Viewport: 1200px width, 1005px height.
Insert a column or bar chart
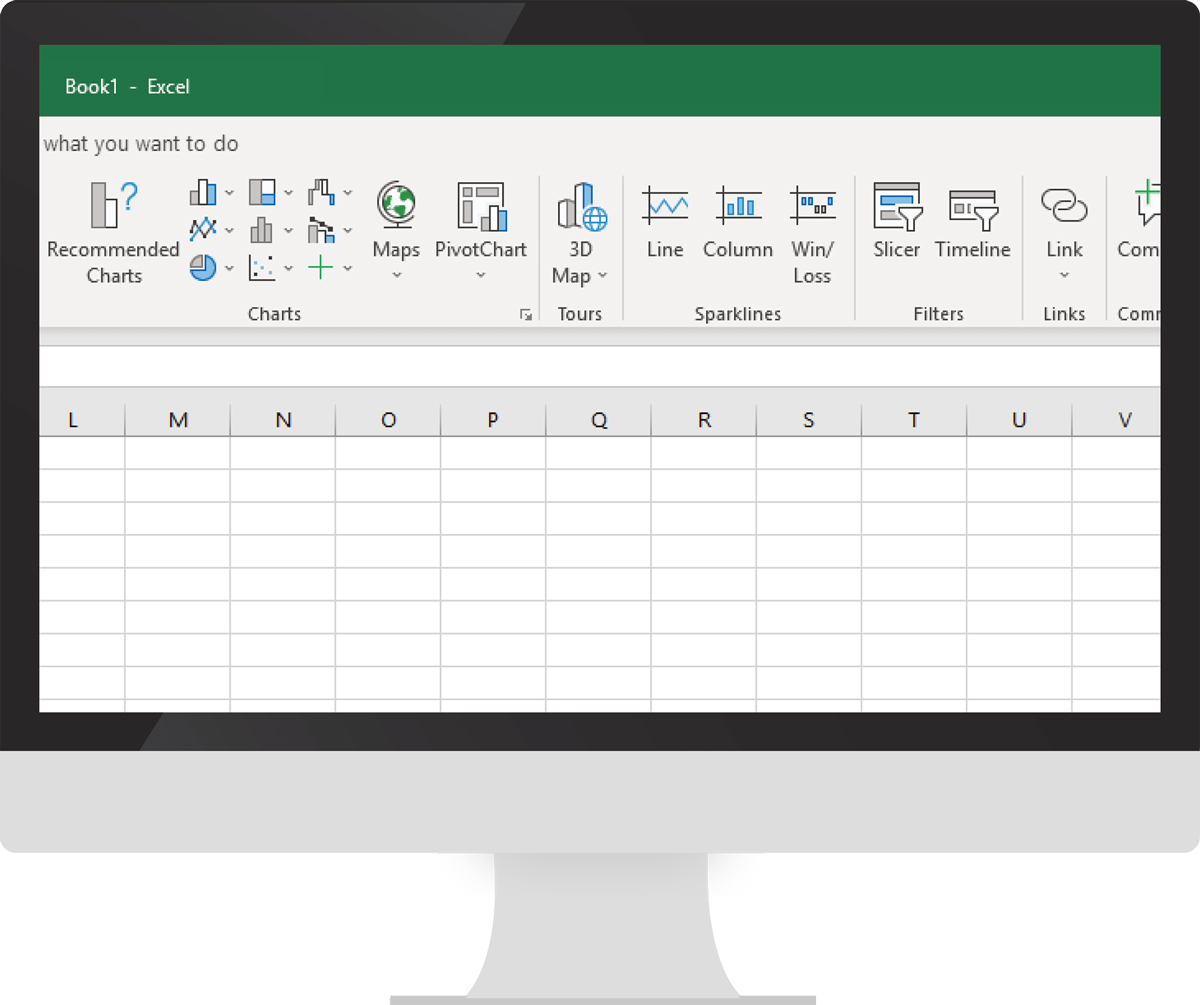tap(203, 192)
